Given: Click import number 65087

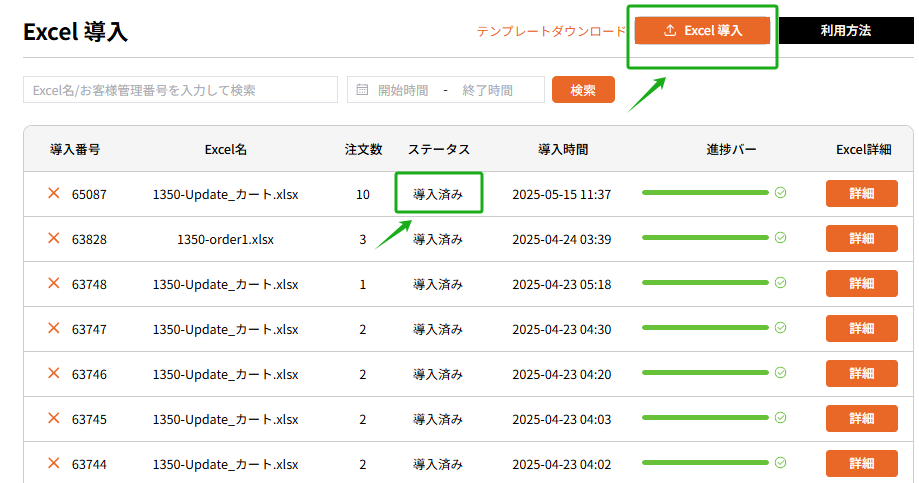Looking at the screenshot, I should tap(89, 194).
